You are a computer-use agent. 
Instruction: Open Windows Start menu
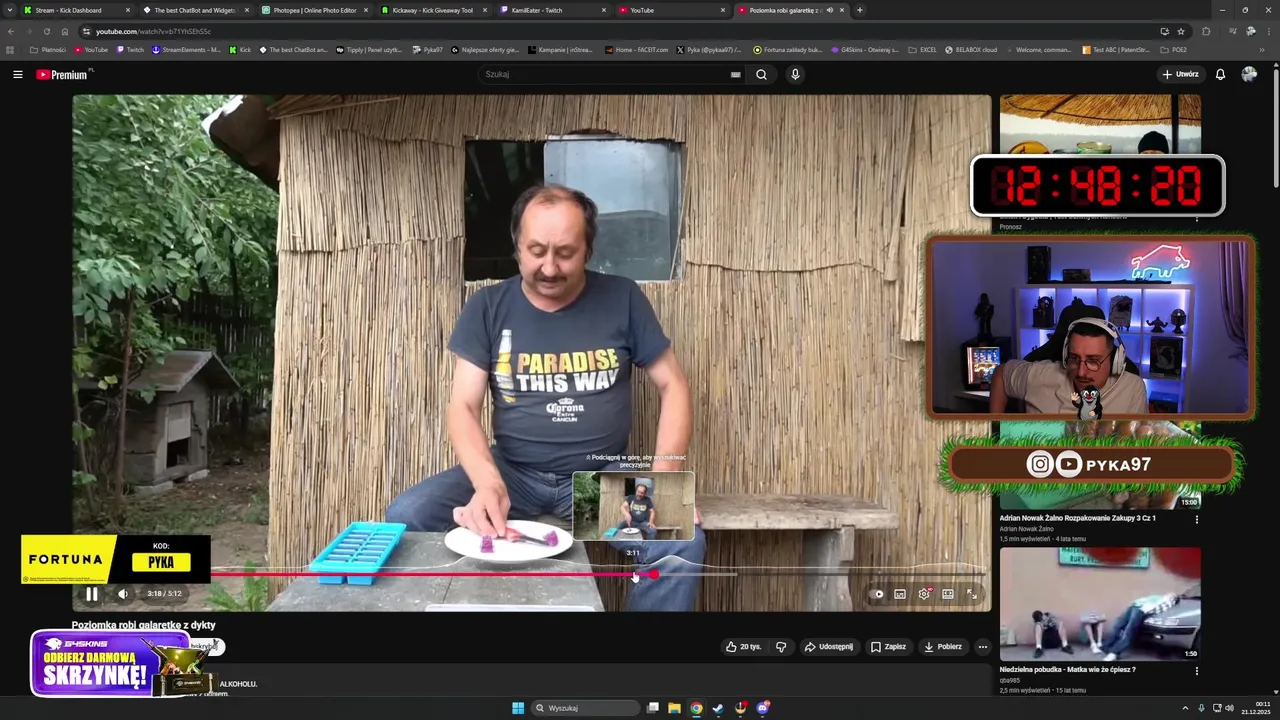[518, 708]
